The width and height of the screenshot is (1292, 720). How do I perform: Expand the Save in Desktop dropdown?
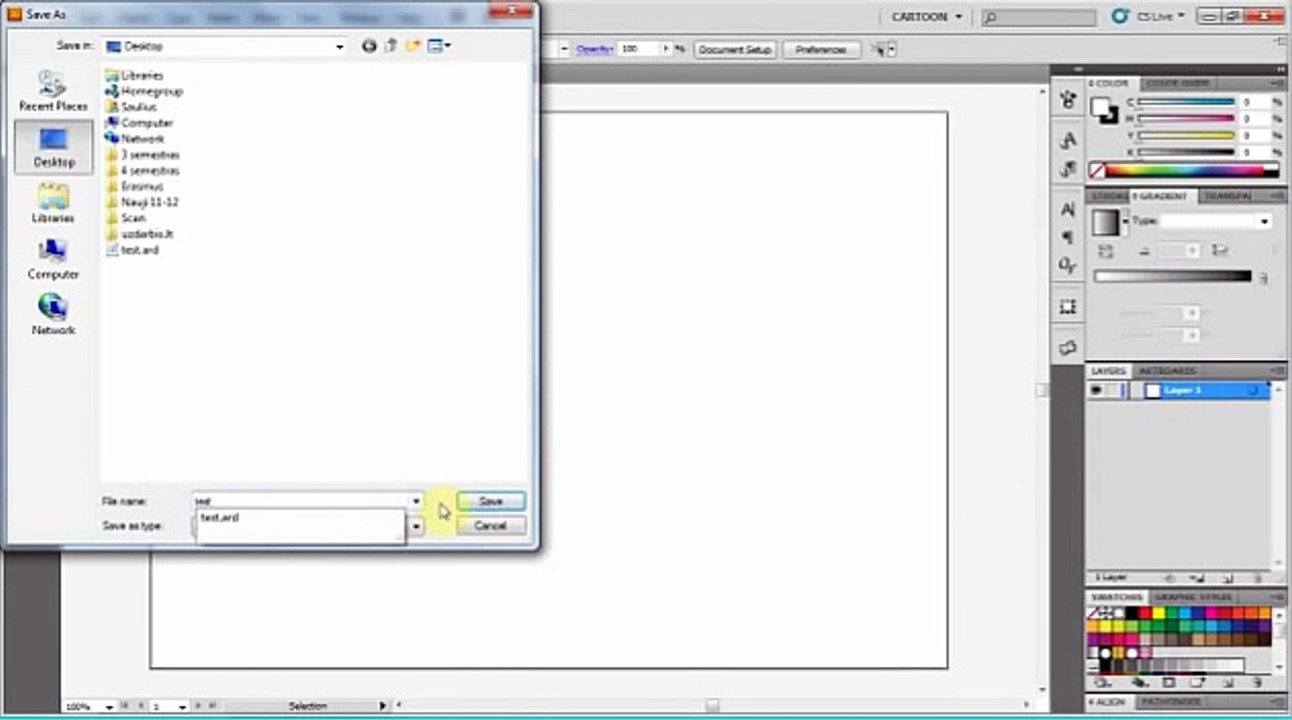[340, 46]
